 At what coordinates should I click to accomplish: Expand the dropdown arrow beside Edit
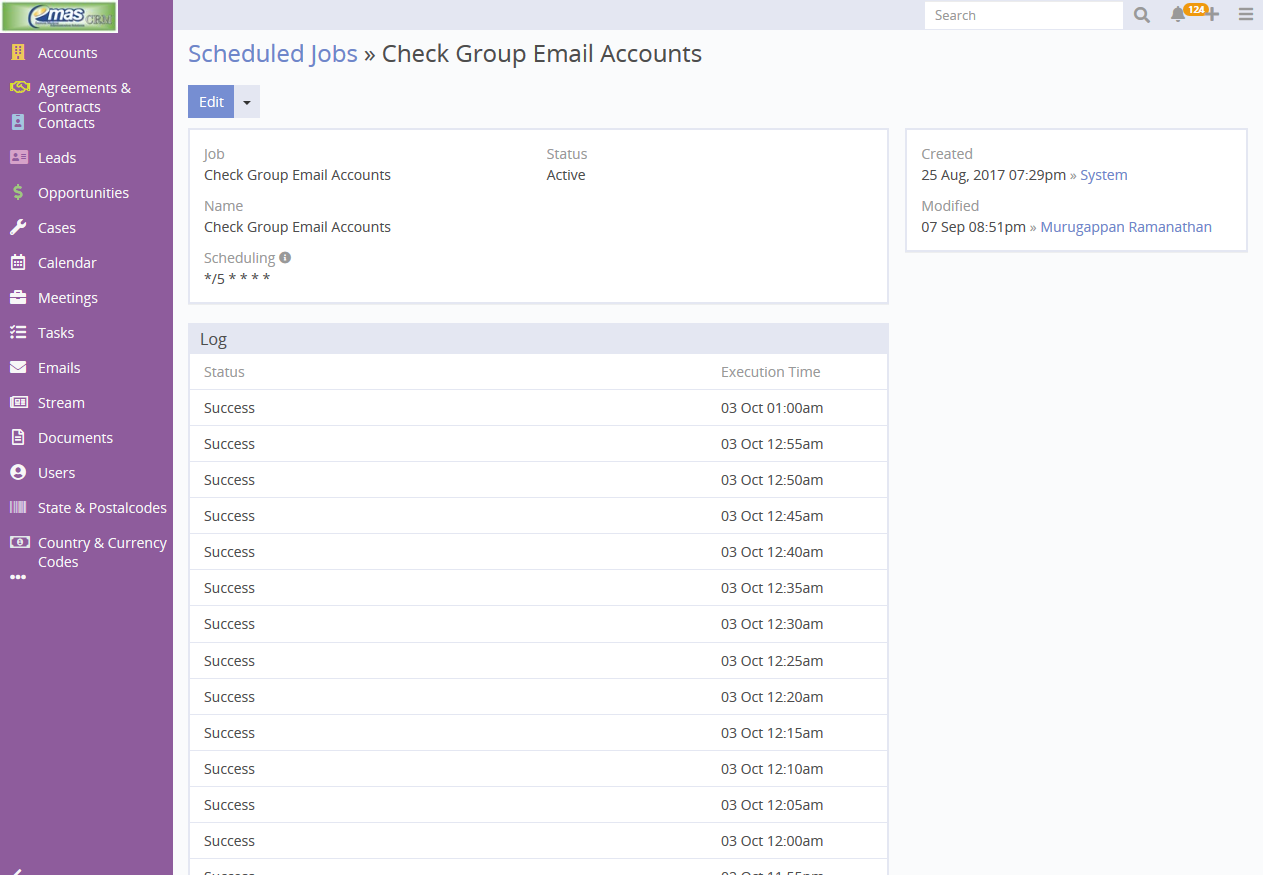[247, 102]
